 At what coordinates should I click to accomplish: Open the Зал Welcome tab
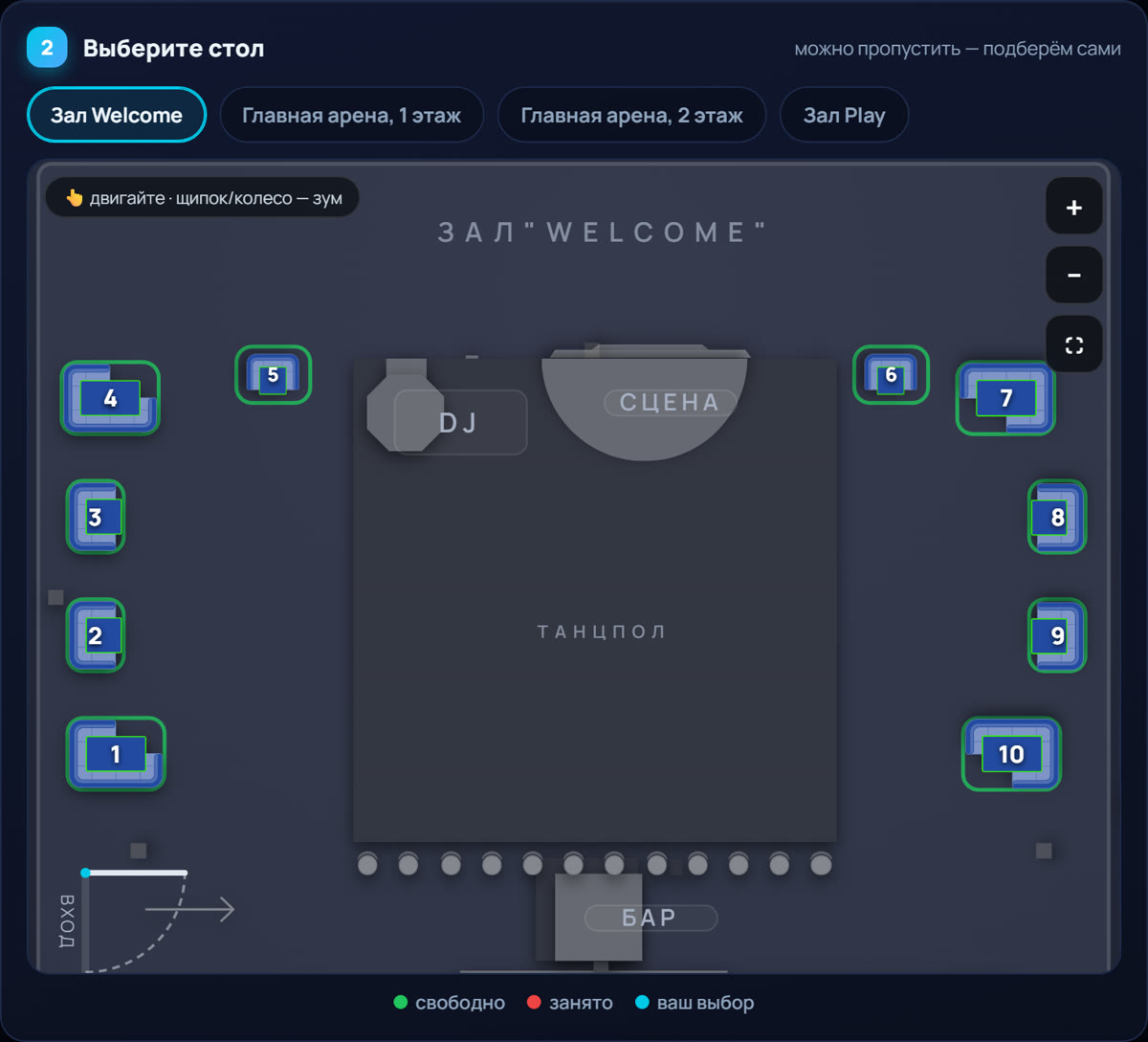coord(117,115)
